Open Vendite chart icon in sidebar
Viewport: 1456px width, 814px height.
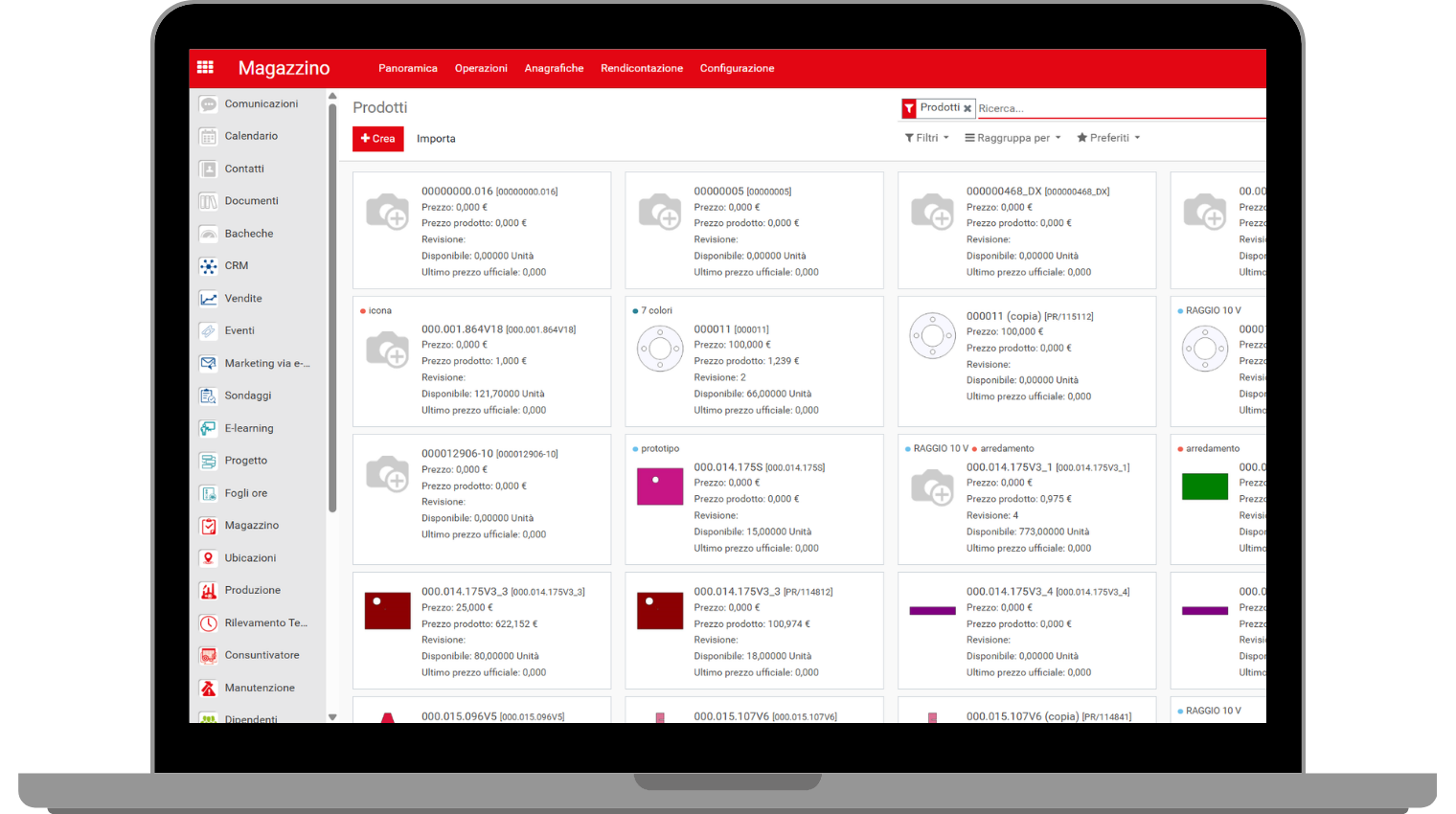tap(208, 299)
